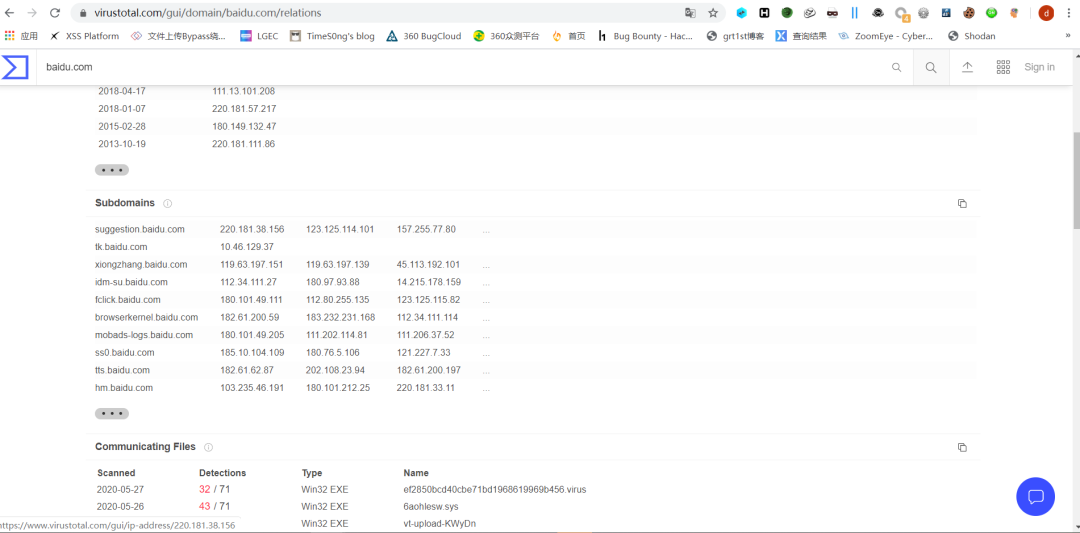The image size is (1080, 533).
Task: Open subdomain ss0.baidu.com
Action: [125, 353]
